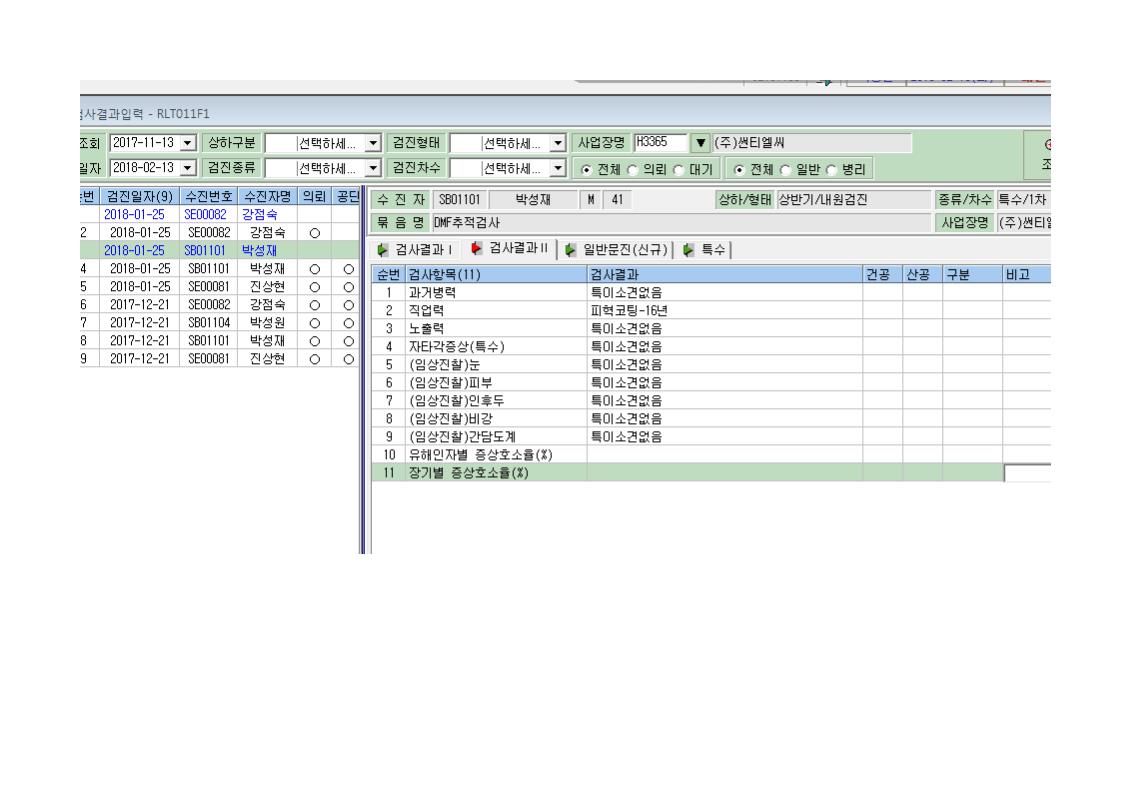Click the 비고 cell in row 11

1028,473
